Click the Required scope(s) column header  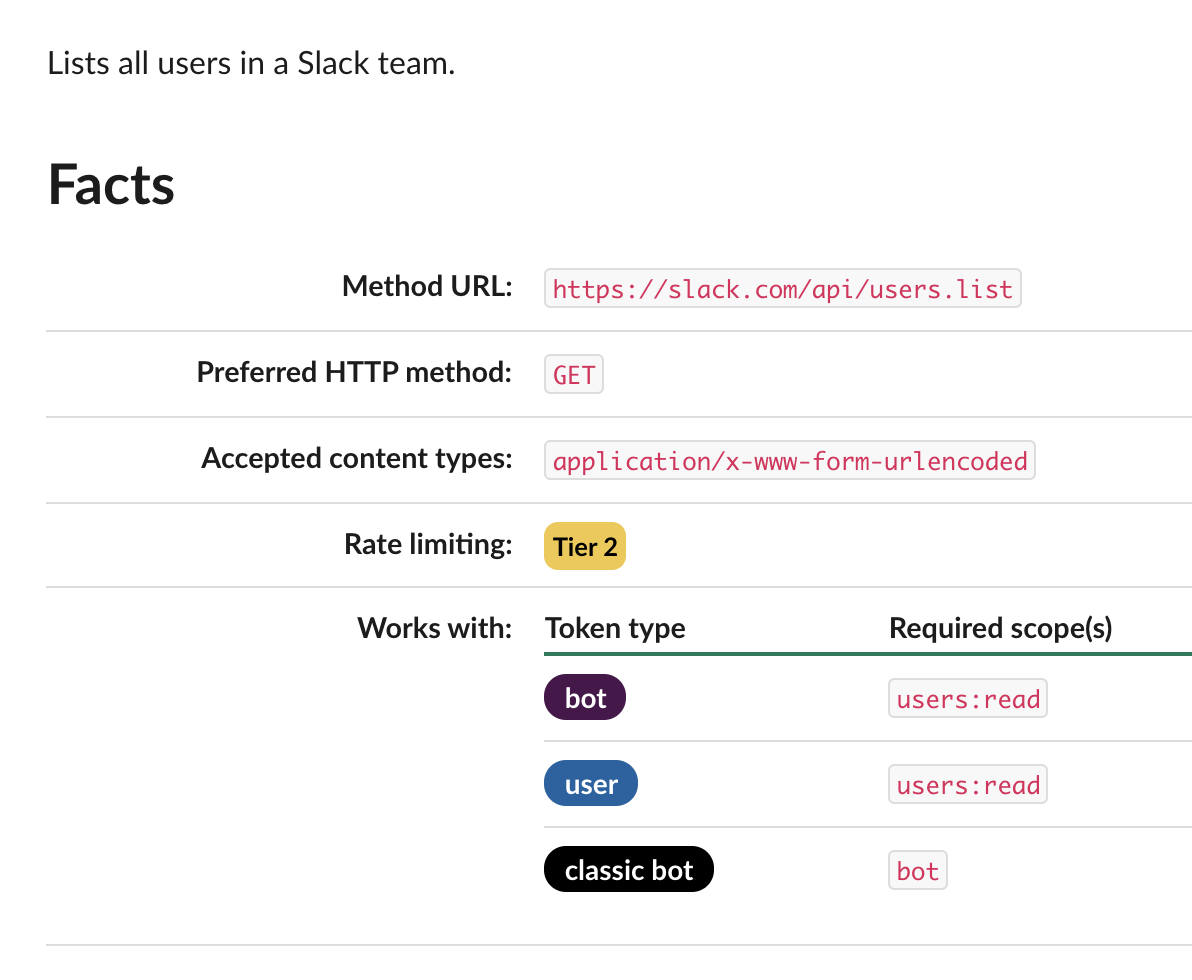pyautogui.click(x=1000, y=628)
